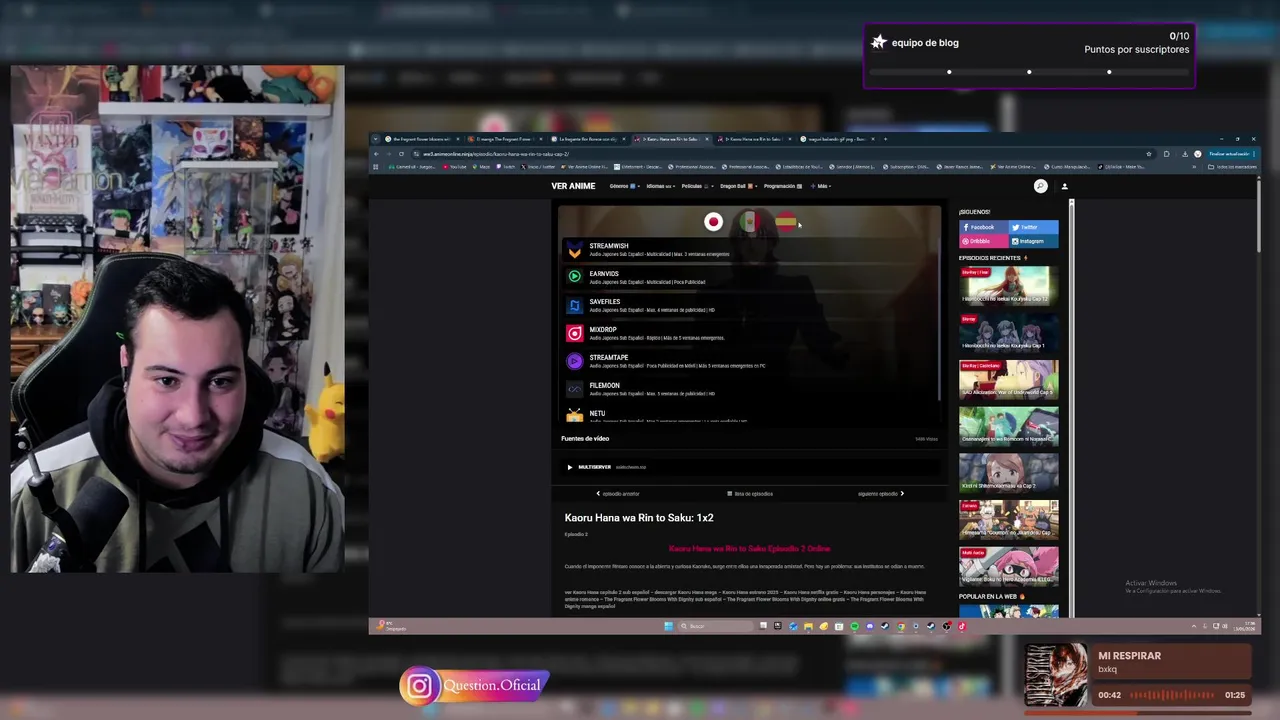Choose the MIXDROP server
The height and width of the screenshot is (720, 1280).
pyautogui.click(x=749, y=333)
